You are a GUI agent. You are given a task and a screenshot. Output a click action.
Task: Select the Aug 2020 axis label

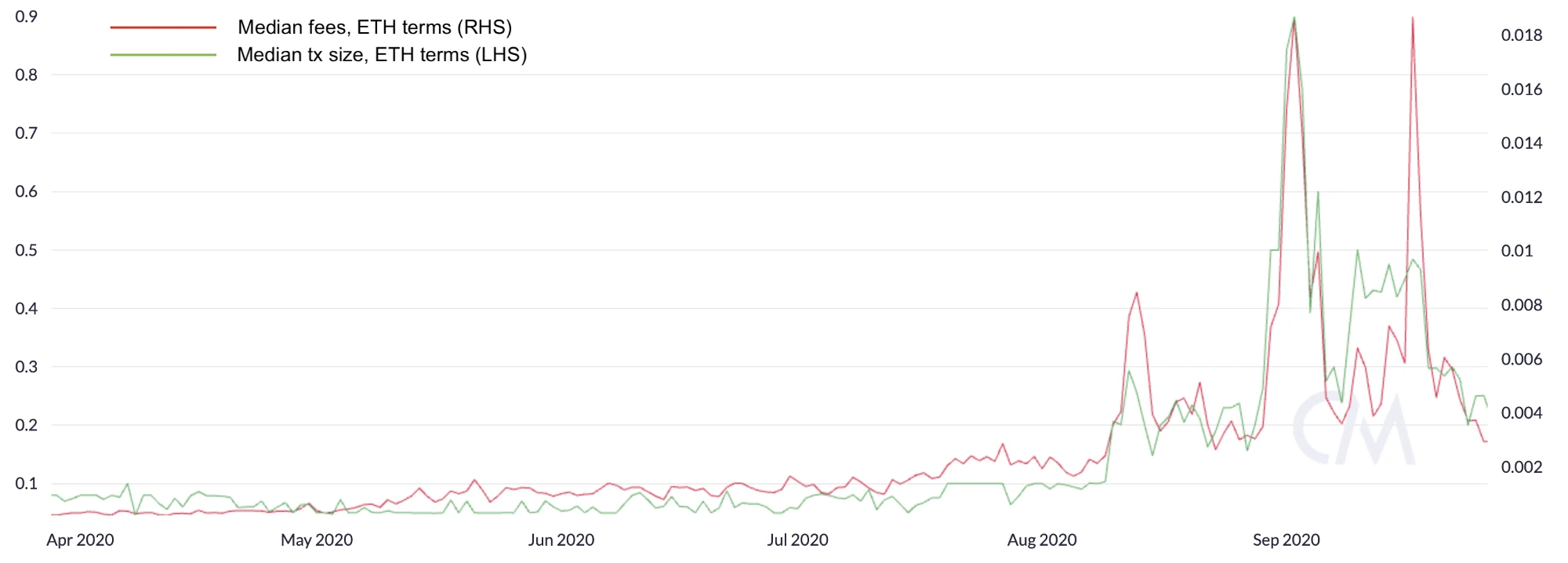point(1042,539)
